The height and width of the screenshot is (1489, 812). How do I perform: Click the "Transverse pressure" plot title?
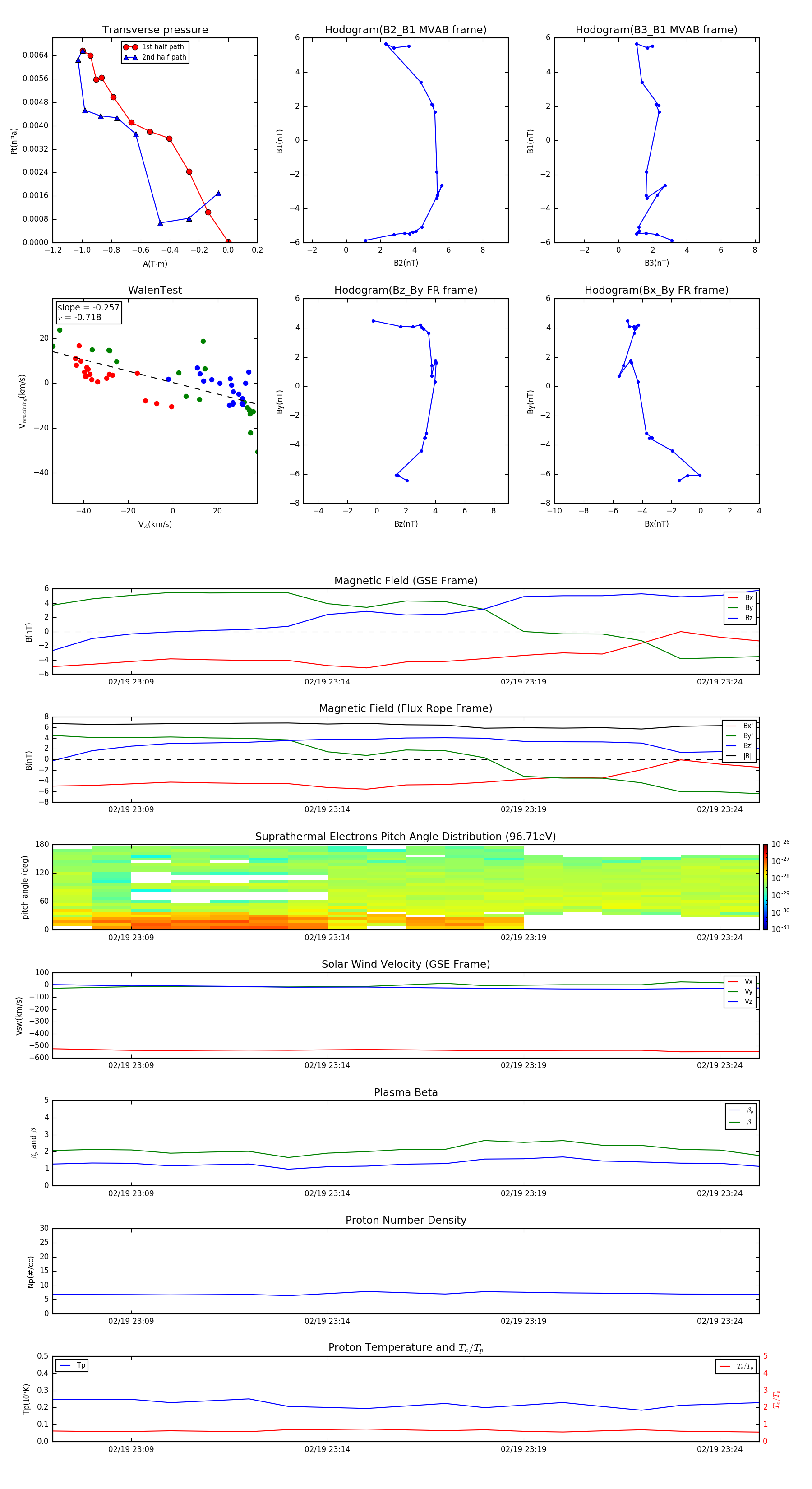tap(155, 30)
